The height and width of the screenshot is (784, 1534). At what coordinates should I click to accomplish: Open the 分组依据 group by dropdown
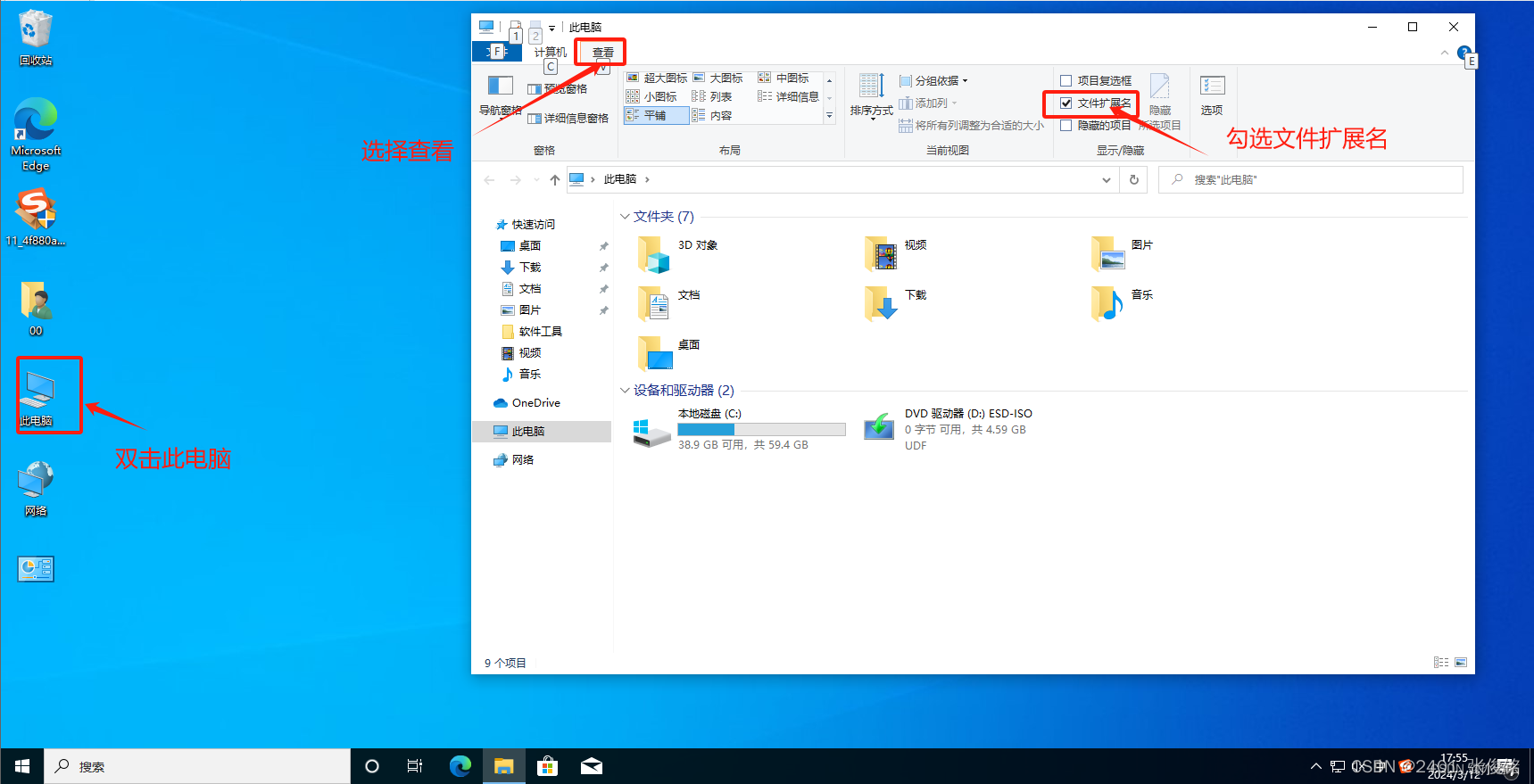(x=933, y=80)
